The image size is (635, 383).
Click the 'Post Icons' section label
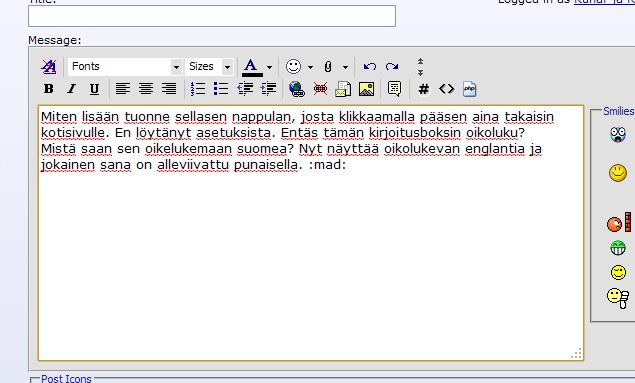coord(66,379)
